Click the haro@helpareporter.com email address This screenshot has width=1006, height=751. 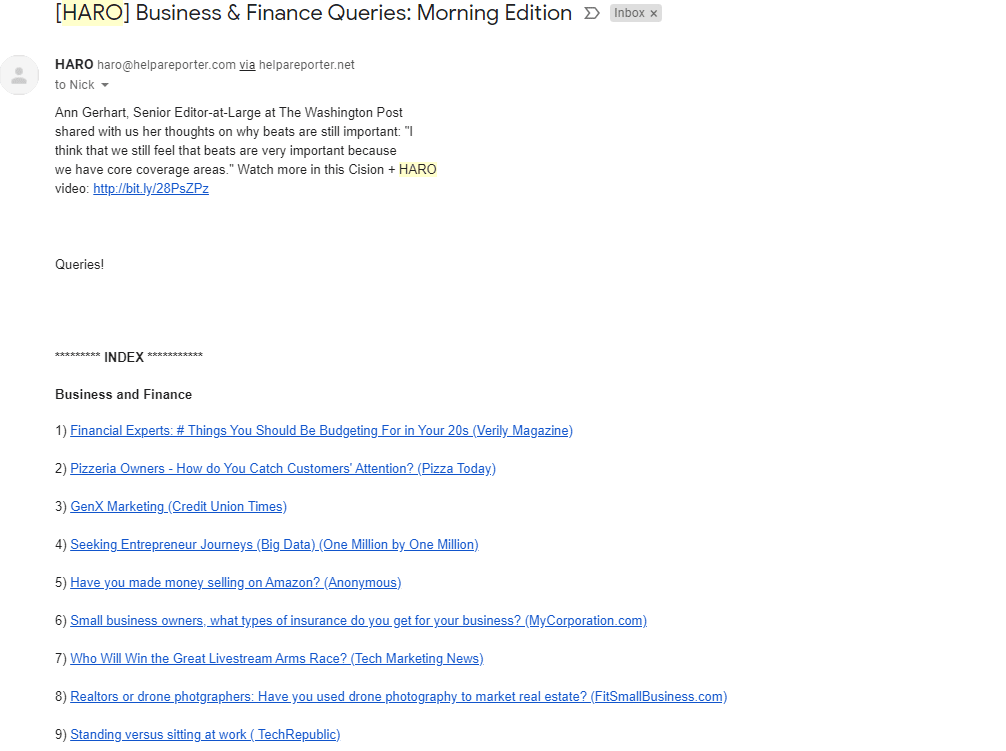166,65
